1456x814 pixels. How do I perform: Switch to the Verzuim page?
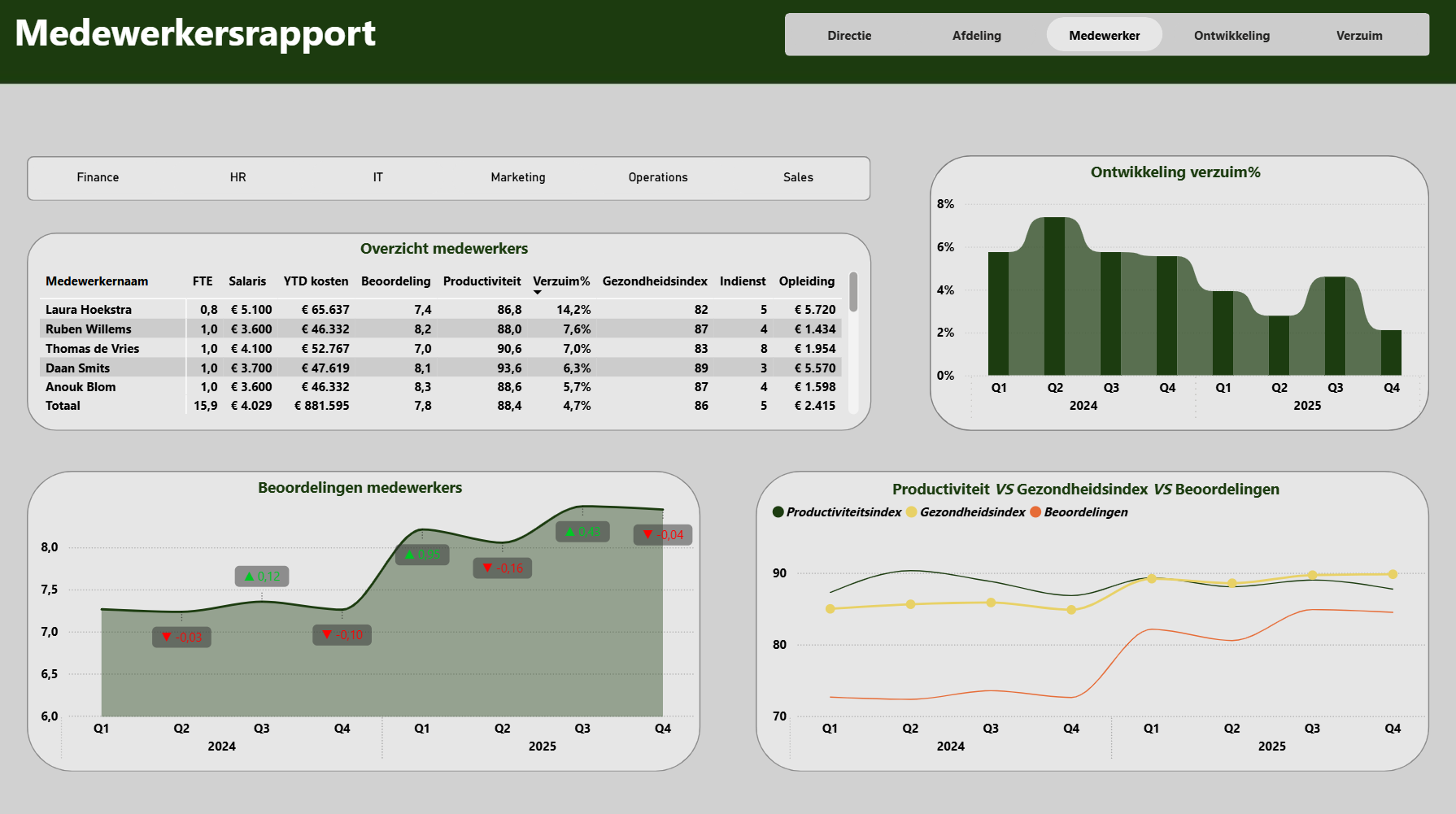(x=1359, y=36)
